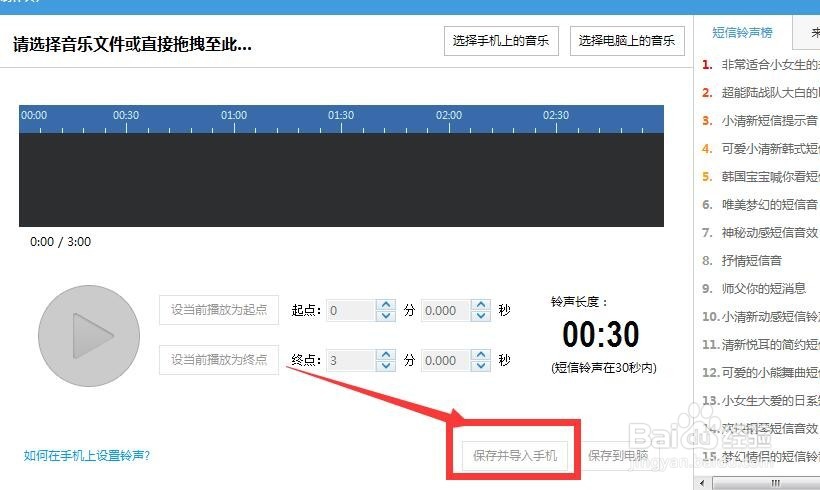Switch to 短信铃声榜 tab
820x490 pixels.
[x=743, y=32]
